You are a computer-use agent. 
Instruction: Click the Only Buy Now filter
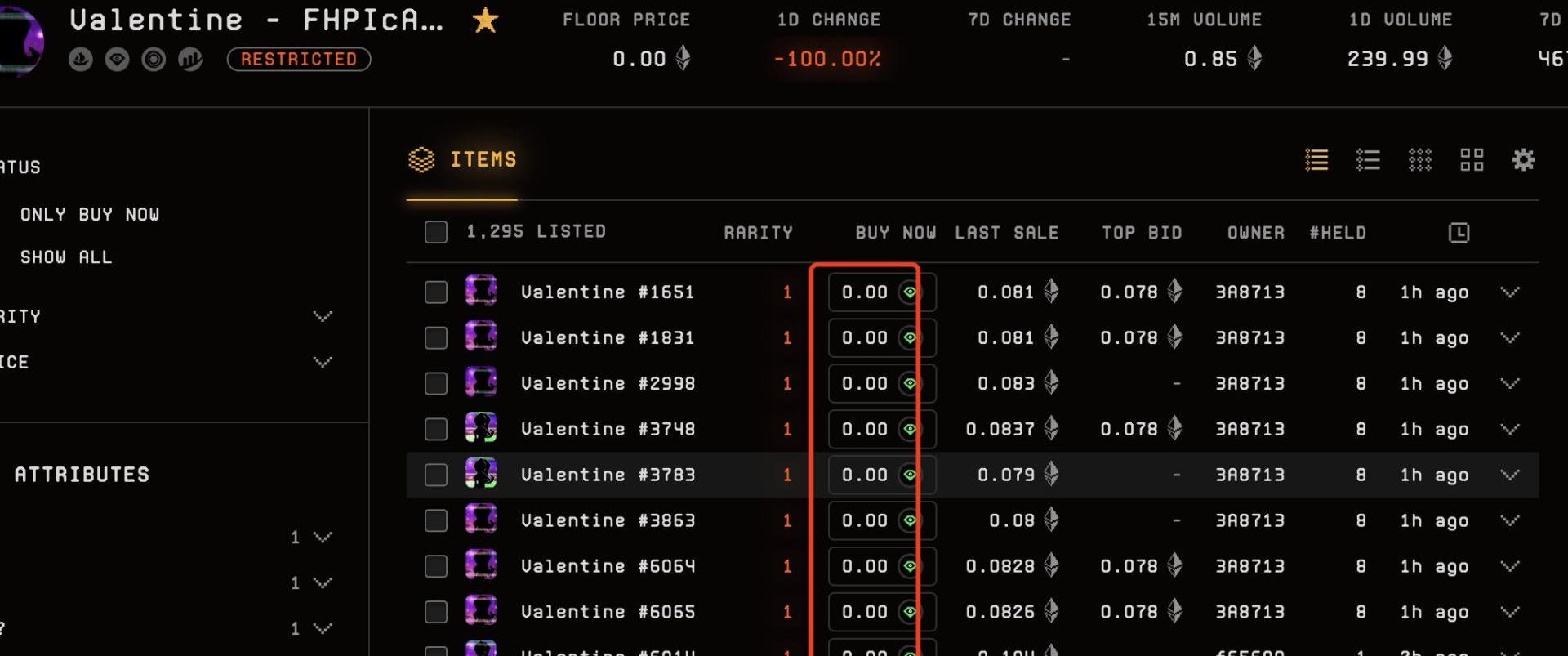click(x=90, y=215)
